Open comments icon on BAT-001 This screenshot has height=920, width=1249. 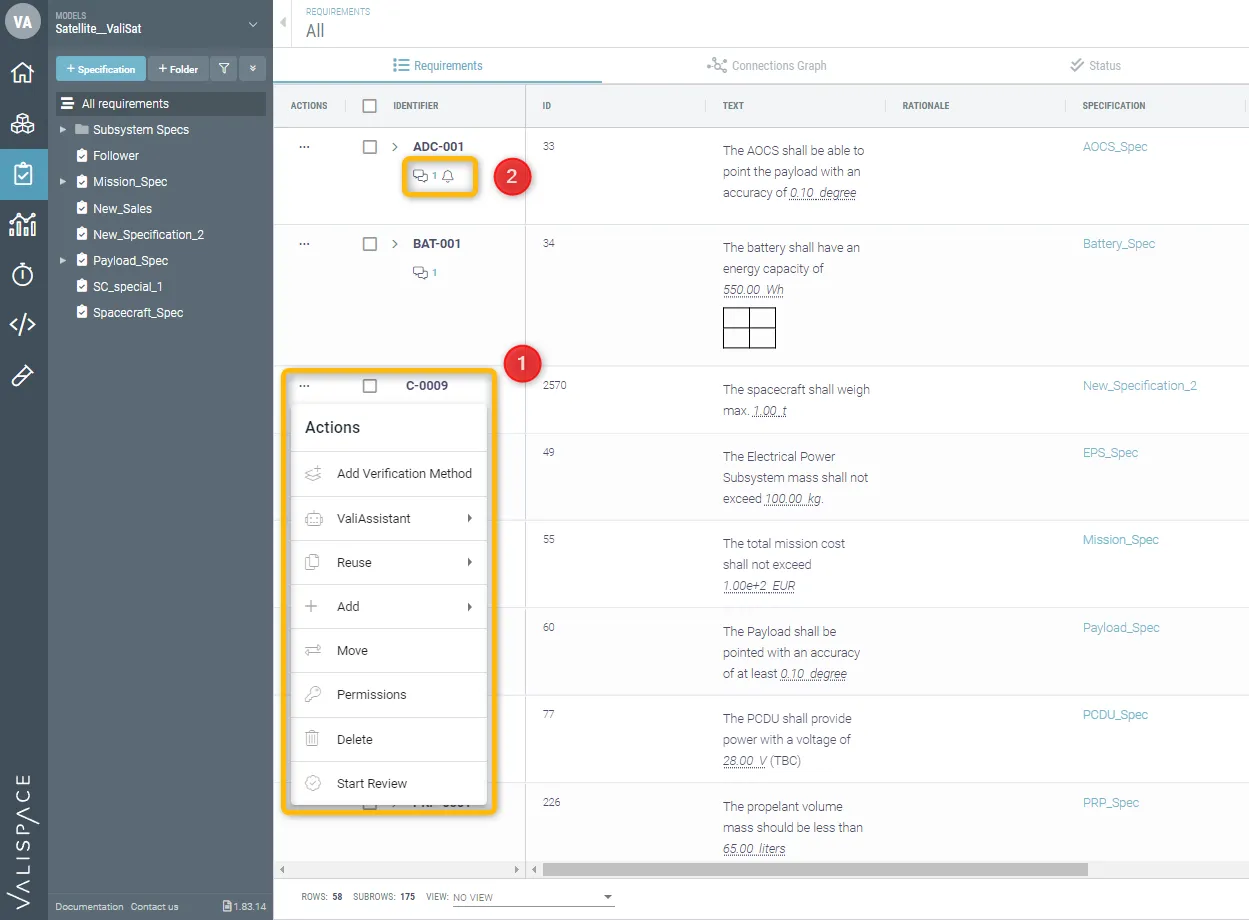421,272
